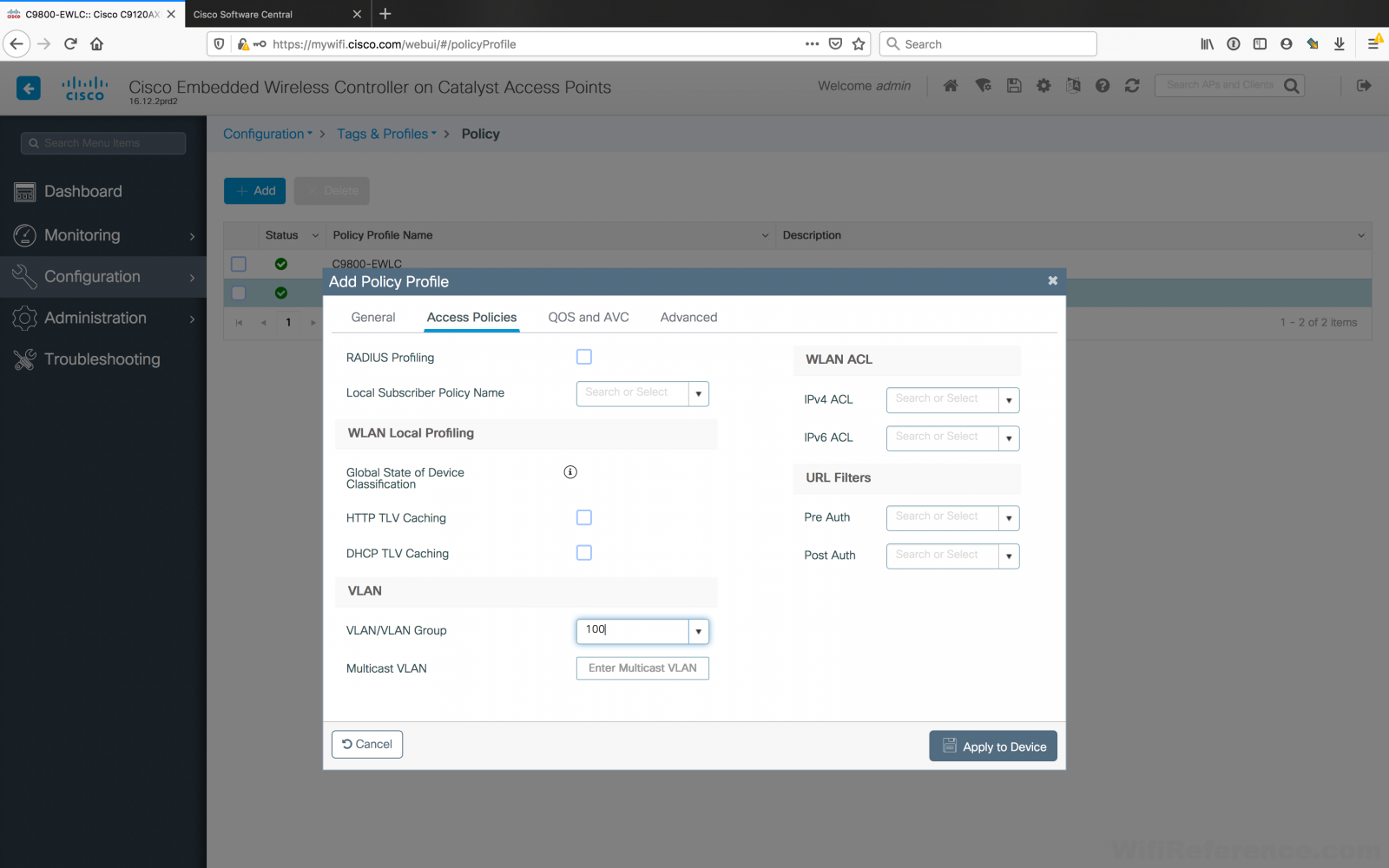Open settings gear icon in header
The image size is (1389, 868).
click(x=1043, y=85)
